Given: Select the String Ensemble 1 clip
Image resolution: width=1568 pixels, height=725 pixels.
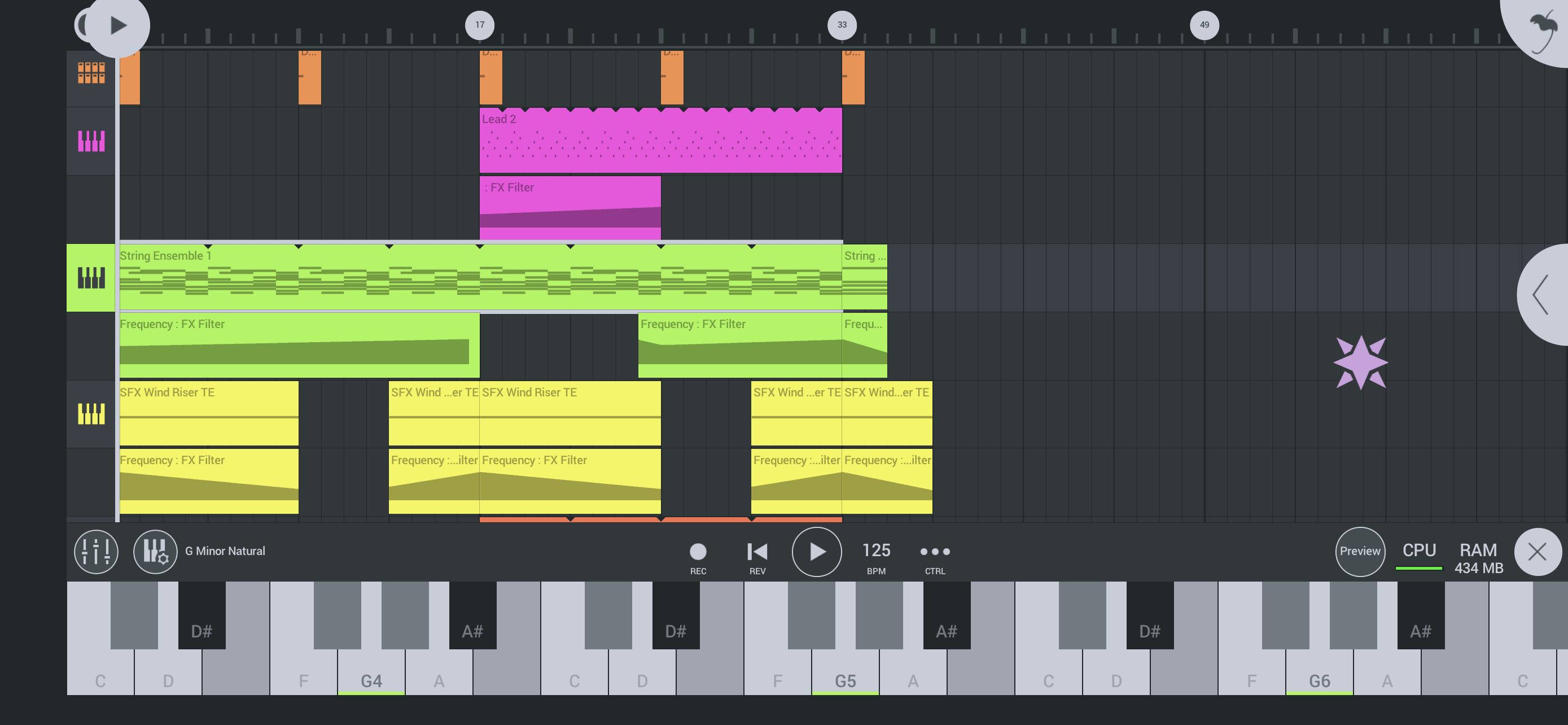Looking at the screenshot, I should [x=481, y=277].
